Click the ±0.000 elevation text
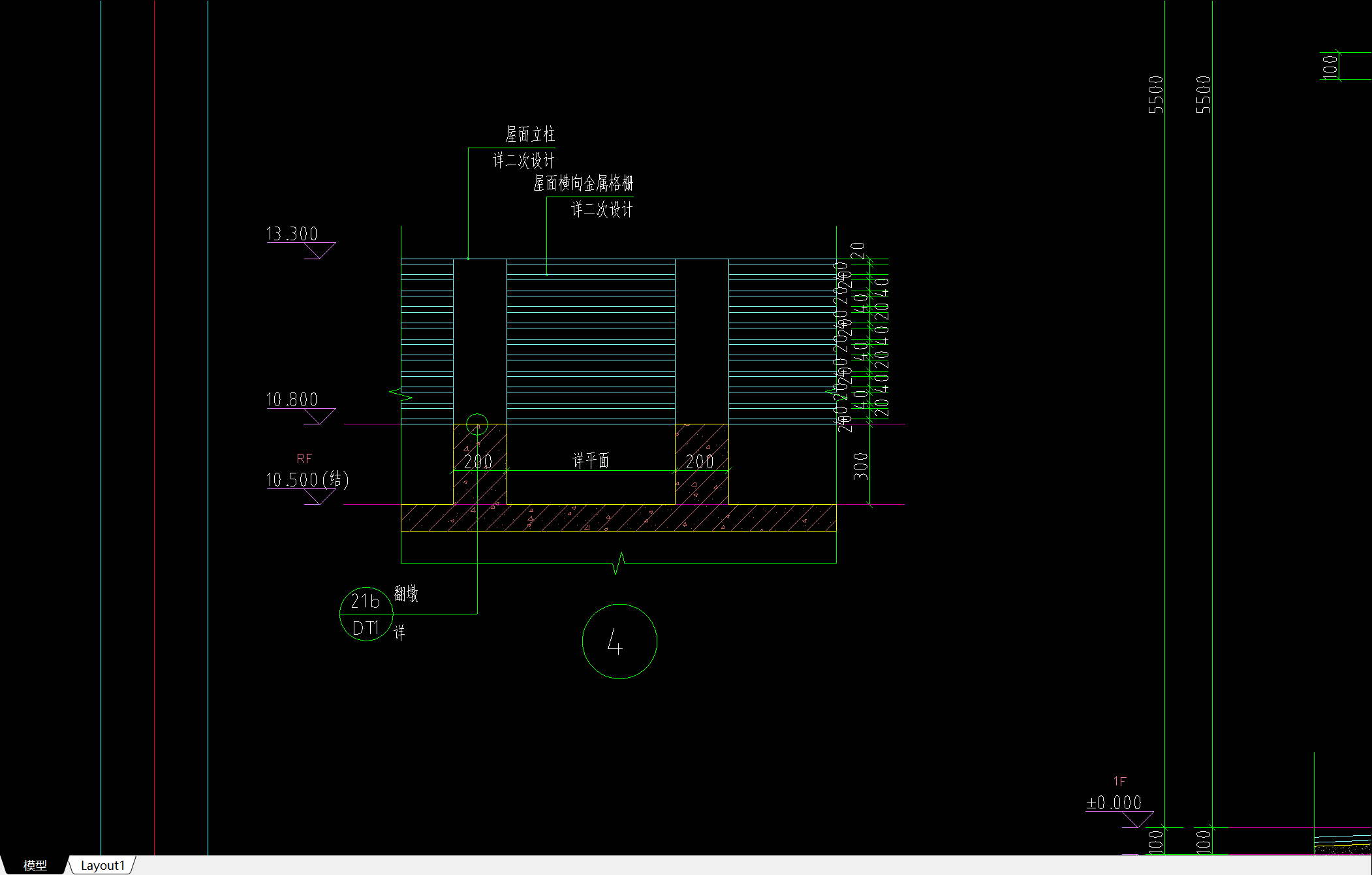The image size is (1372, 875). click(1114, 803)
